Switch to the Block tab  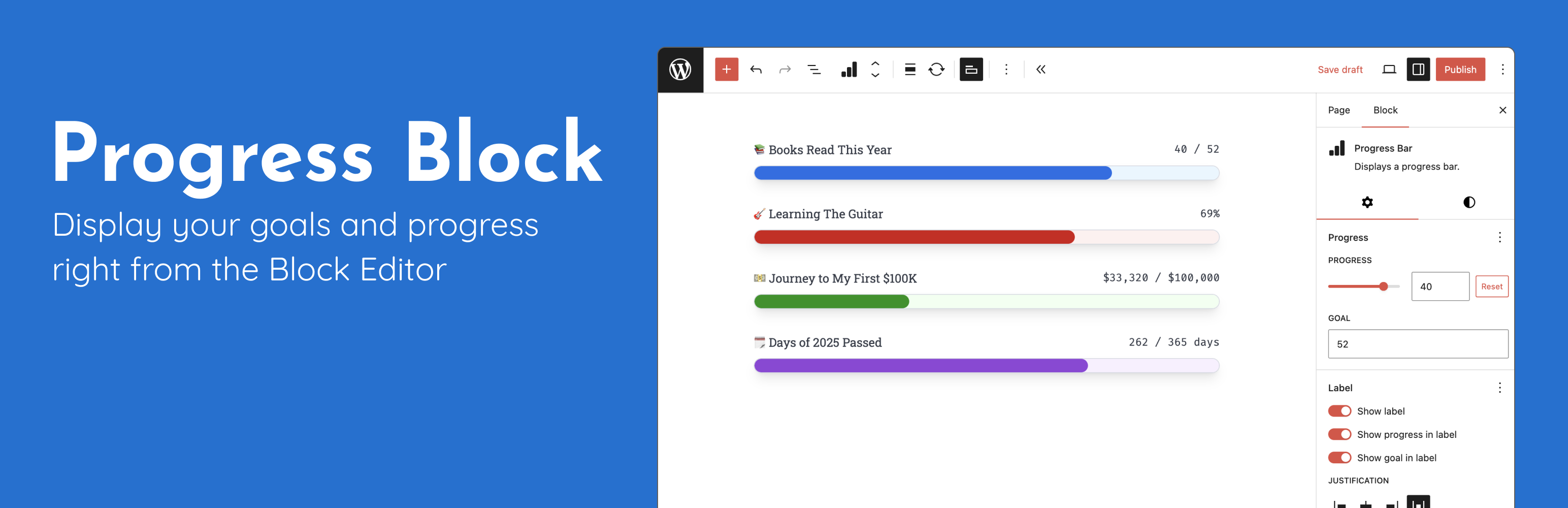coord(1385,110)
